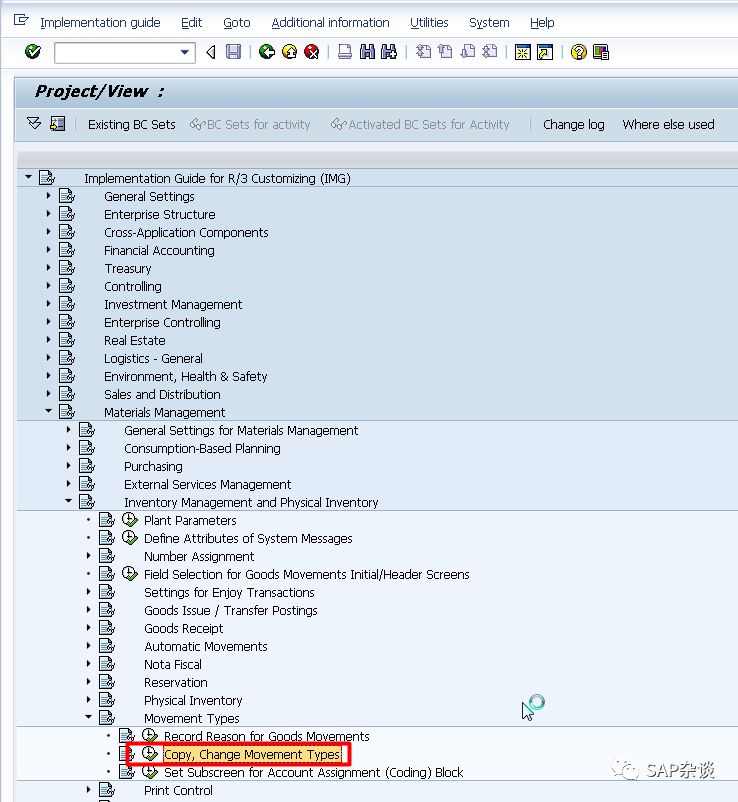
Task: Click the Print icon in toolbar
Action: coord(345,52)
